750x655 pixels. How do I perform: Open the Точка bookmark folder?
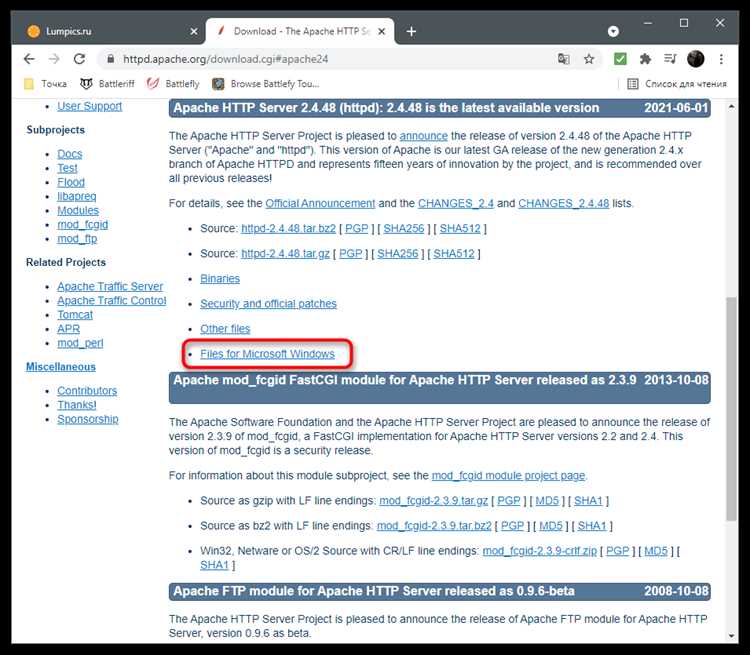[x=46, y=84]
